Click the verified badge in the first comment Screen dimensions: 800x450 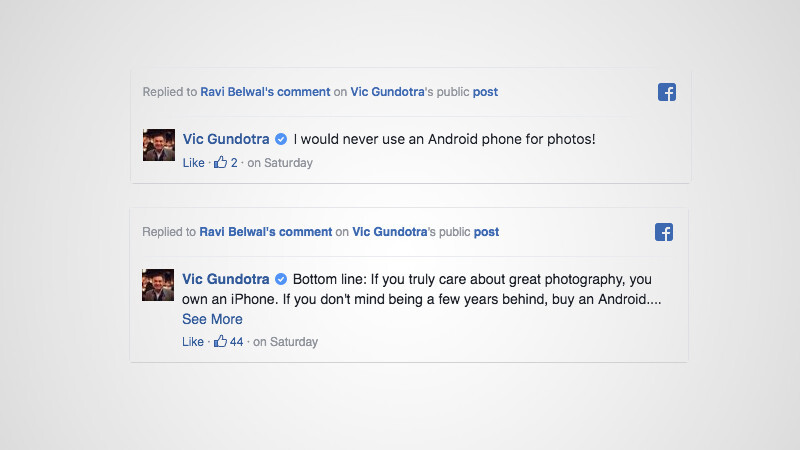tap(282, 139)
